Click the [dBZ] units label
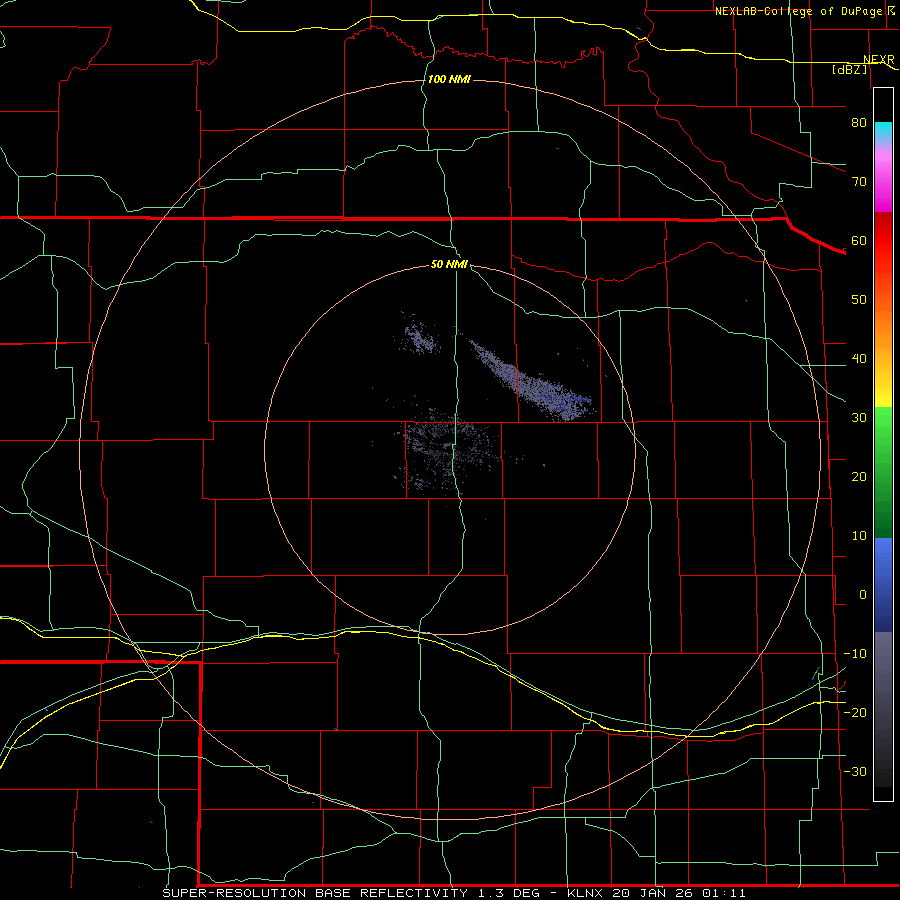The width and height of the screenshot is (900, 900). point(849,69)
